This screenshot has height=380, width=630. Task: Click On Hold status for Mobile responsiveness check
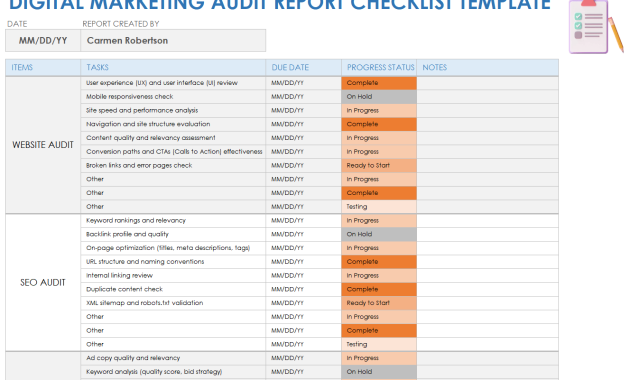pyautogui.click(x=379, y=97)
